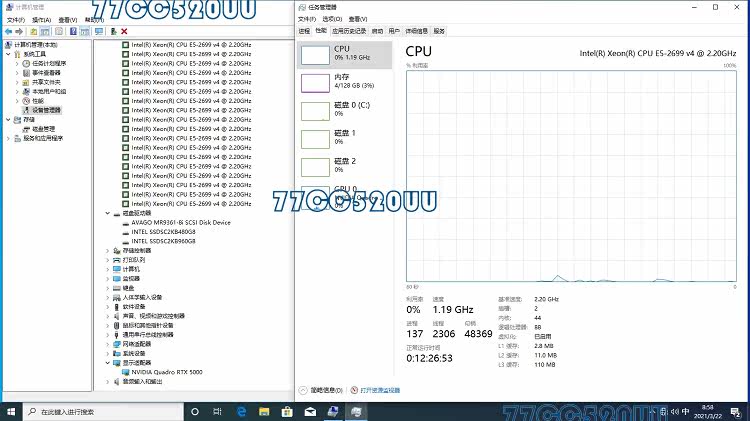Select 事件查看器 in the console tree
Screen dimensions: 750x421
tap(46, 73)
